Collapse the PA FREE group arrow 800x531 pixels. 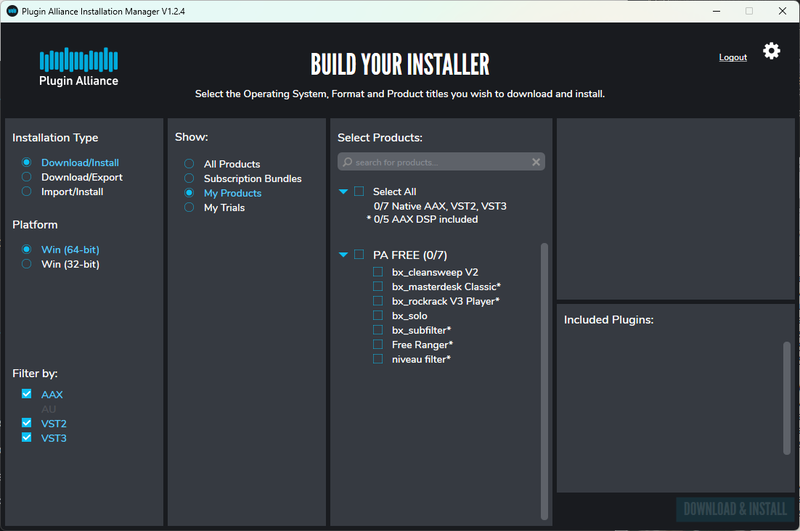[x=343, y=255]
